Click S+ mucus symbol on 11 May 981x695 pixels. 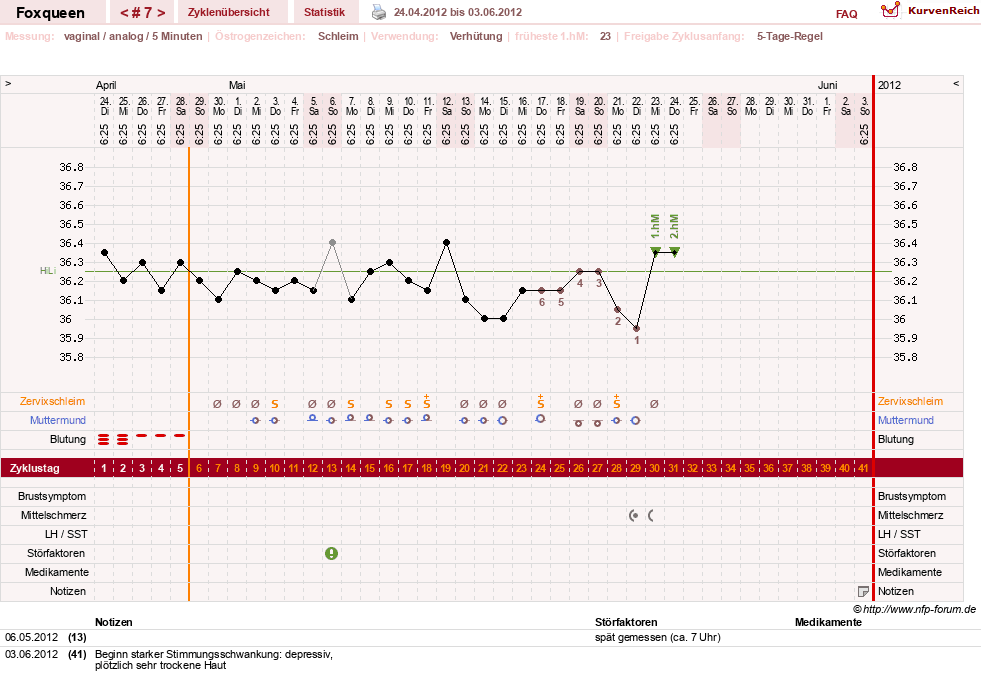[427, 402]
